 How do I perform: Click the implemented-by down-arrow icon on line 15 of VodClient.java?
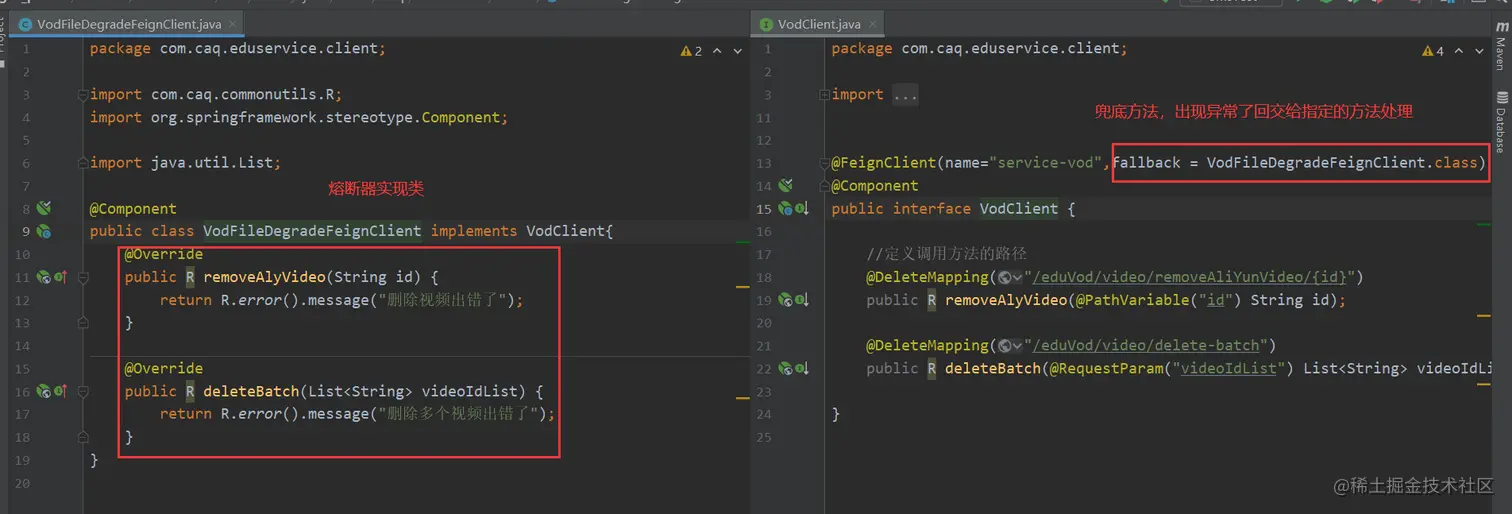click(x=802, y=208)
